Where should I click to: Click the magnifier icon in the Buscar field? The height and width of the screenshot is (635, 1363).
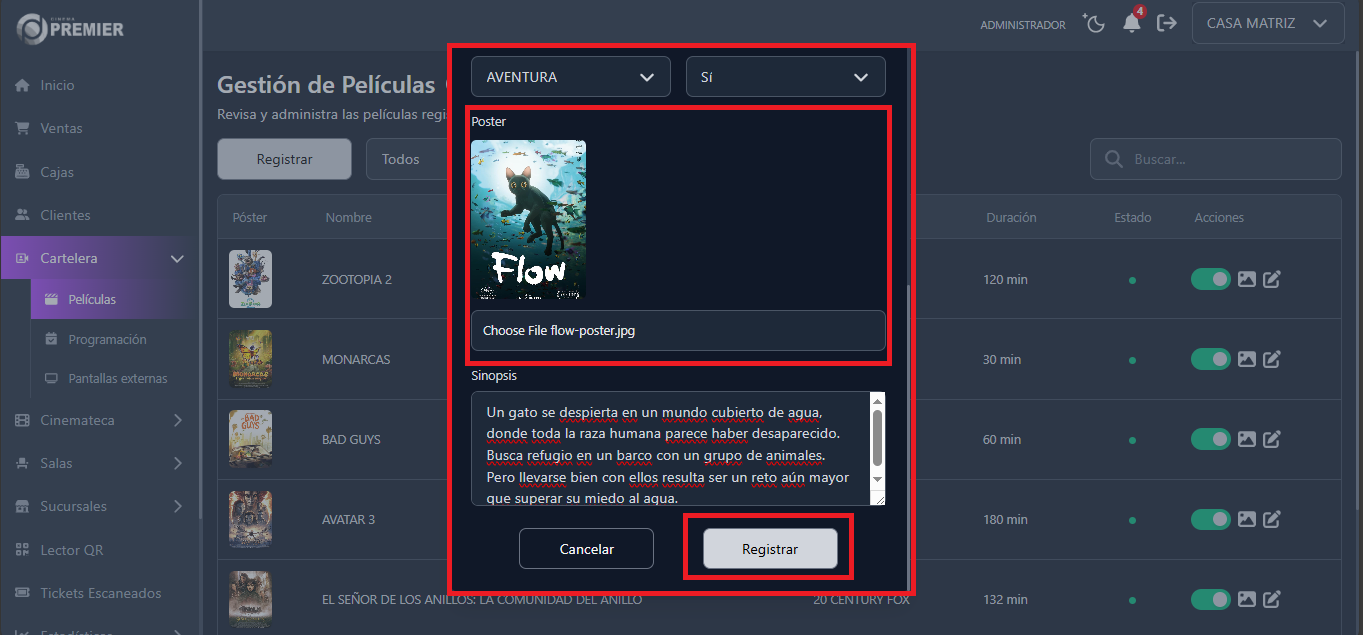(1113, 158)
